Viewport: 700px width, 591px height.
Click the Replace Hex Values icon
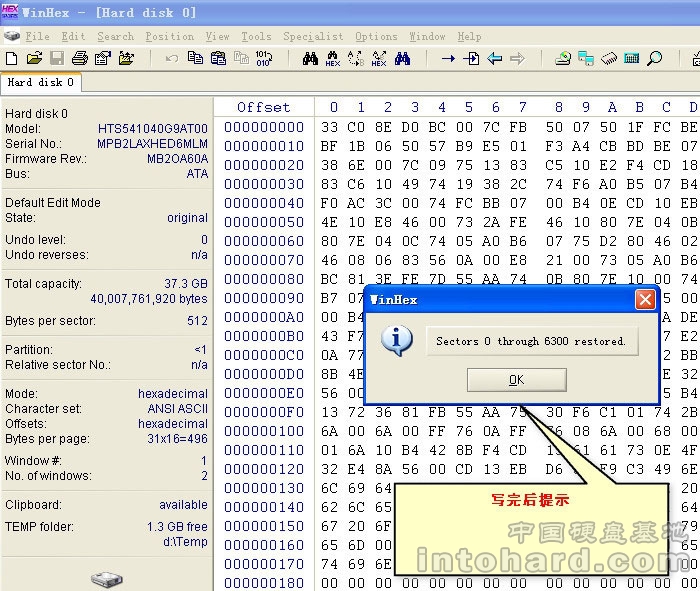click(x=379, y=58)
